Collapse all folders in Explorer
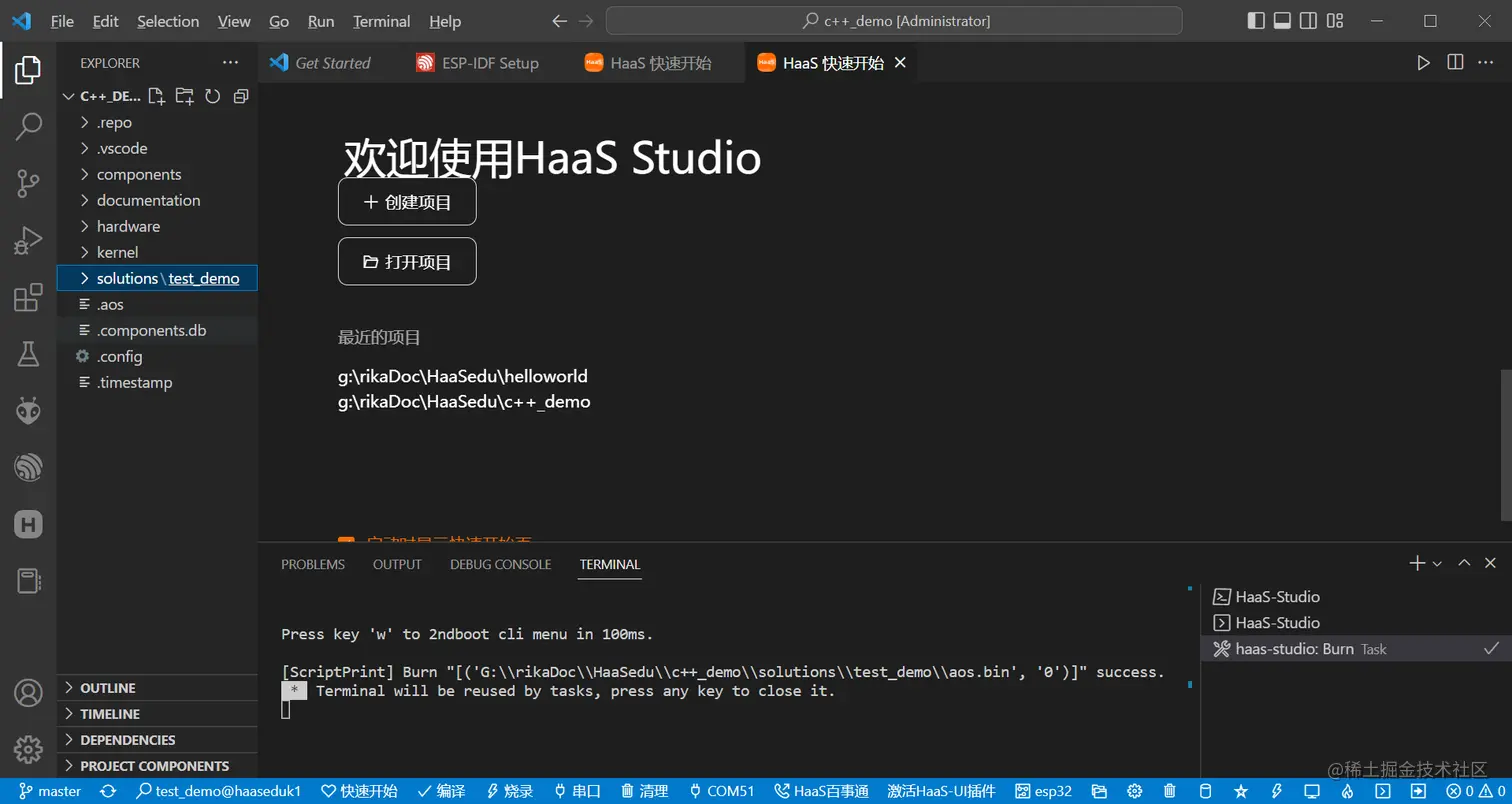The height and width of the screenshot is (804, 1512). click(x=240, y=96)
